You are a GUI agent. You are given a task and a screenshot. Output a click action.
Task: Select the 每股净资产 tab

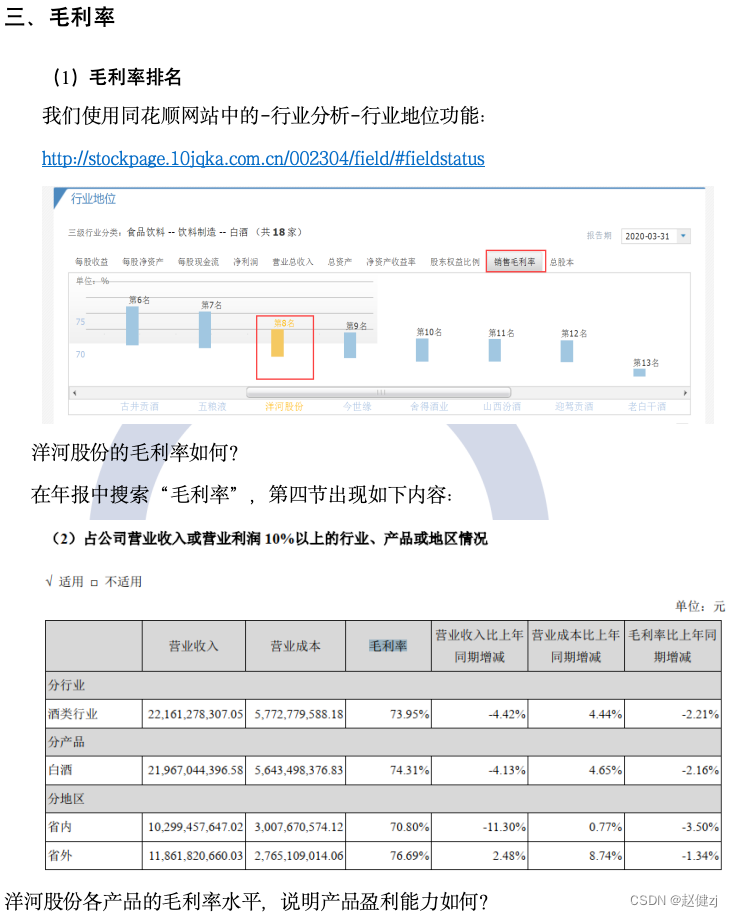tap(143, 262)
